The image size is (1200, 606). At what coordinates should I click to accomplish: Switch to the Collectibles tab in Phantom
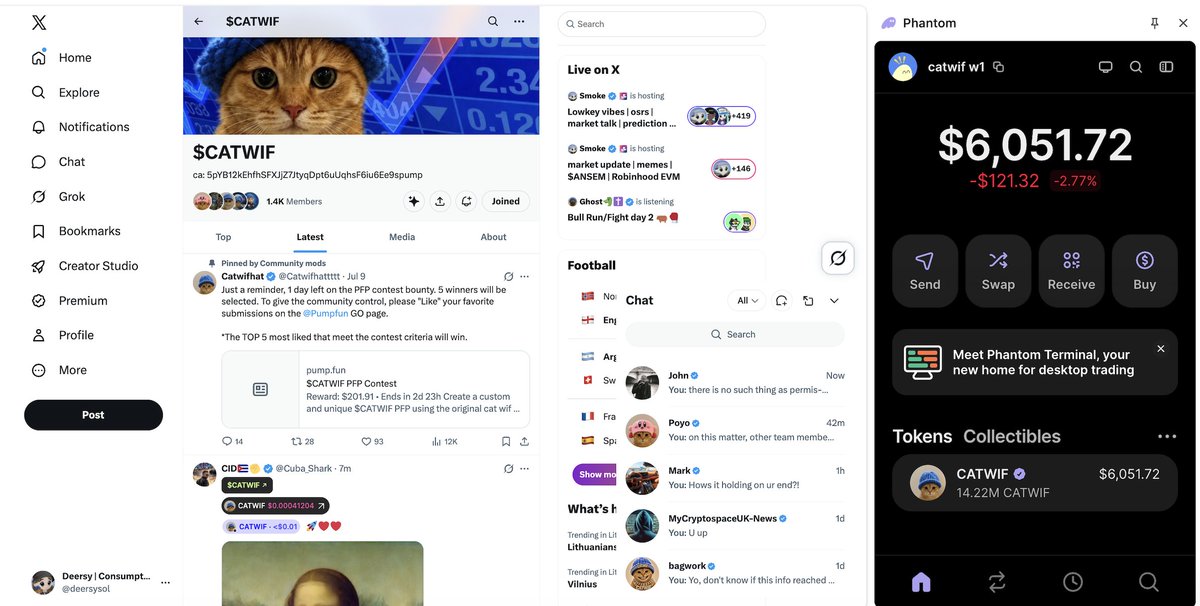pyautogui.click(x=1012, y=436)
